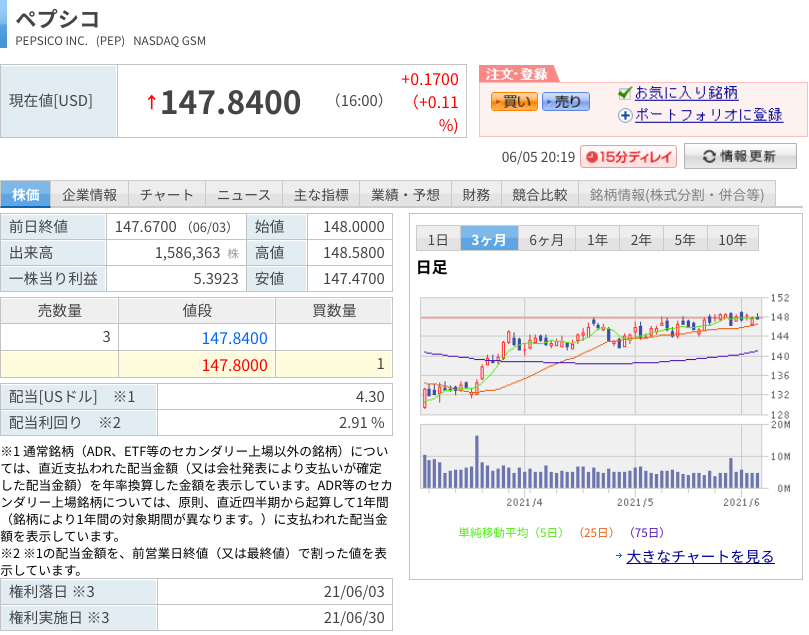Screen dimensions: 809x635
Task: Select the 3ヶ月 chart range
Action: click(x=489, y=239)
